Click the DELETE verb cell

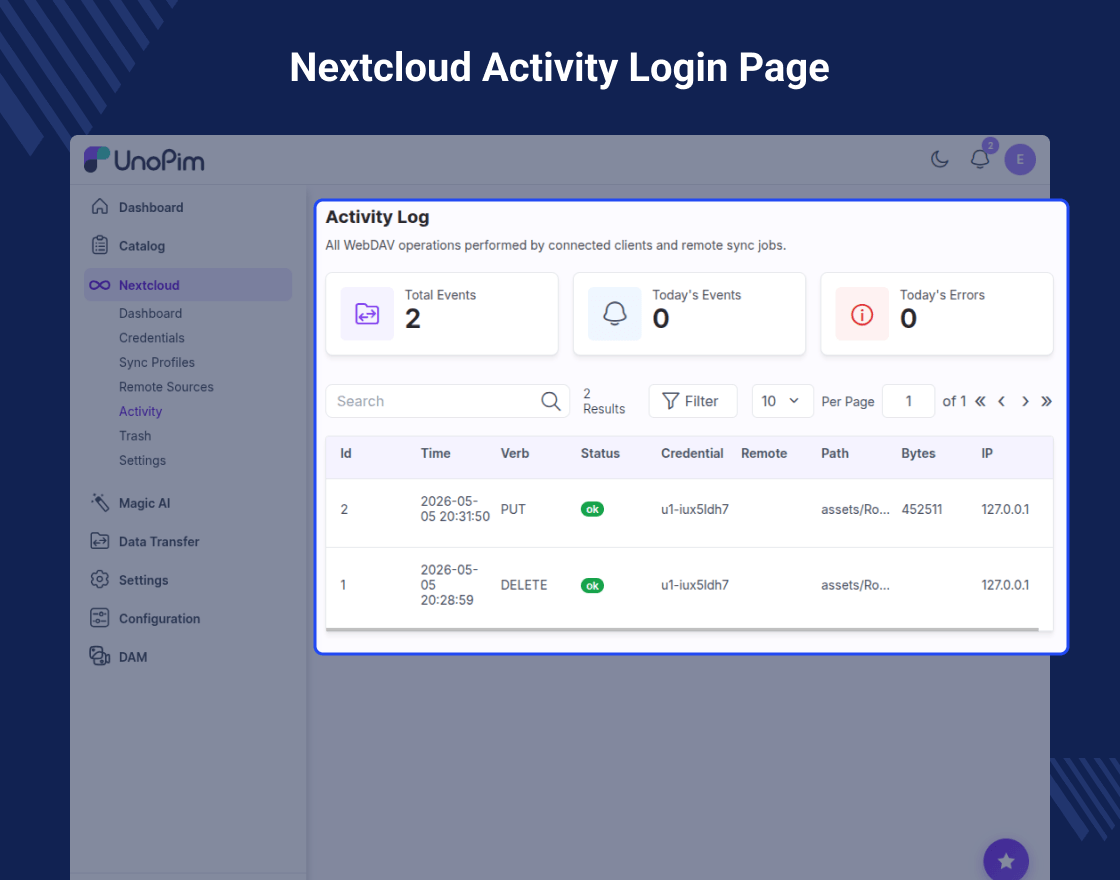(x=524, y=585)
